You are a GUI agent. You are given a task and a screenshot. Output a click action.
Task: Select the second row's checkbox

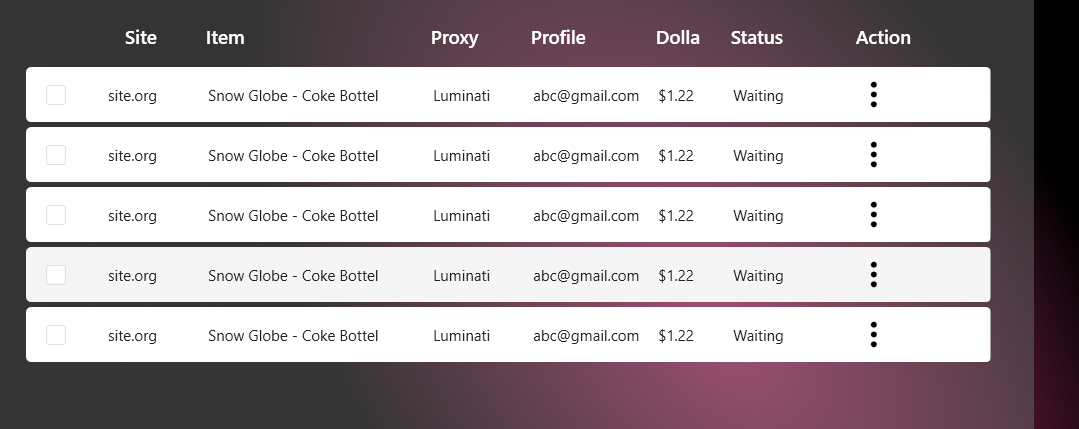56,155
